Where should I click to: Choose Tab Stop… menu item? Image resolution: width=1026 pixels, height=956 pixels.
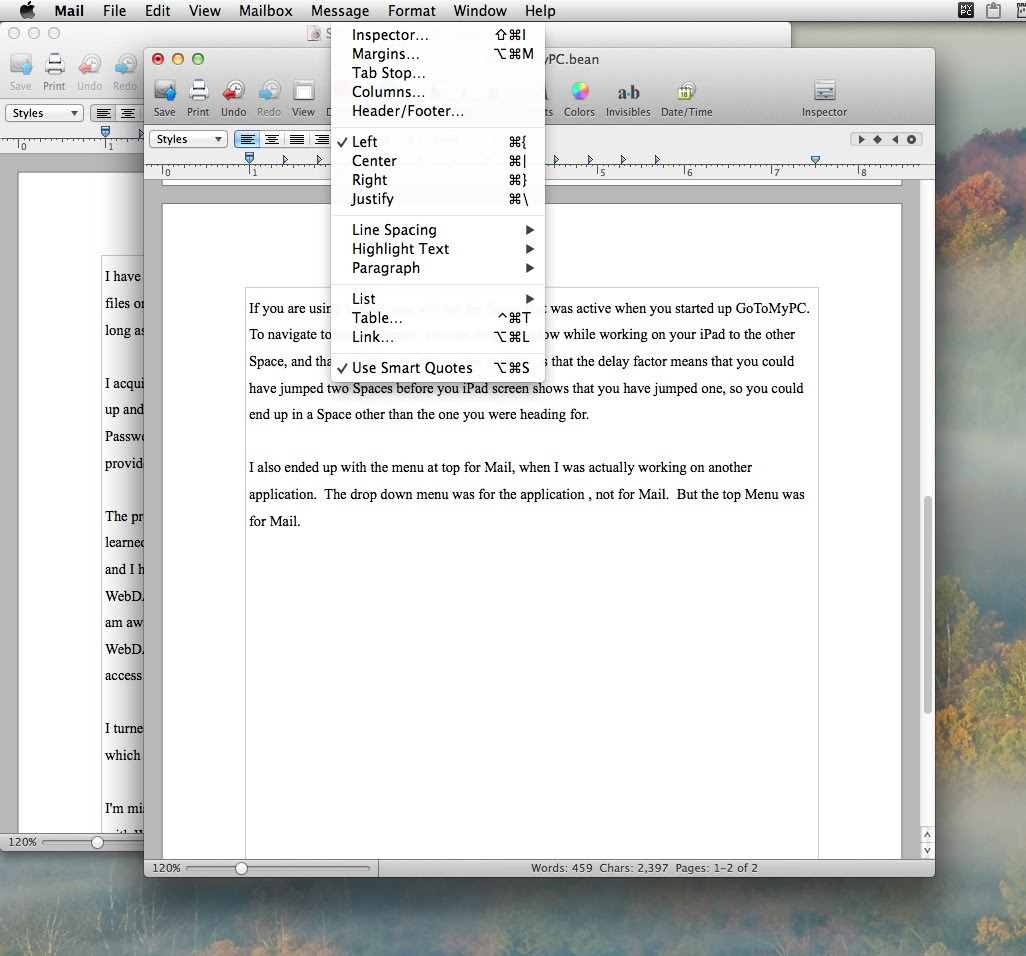pos(438,73)
